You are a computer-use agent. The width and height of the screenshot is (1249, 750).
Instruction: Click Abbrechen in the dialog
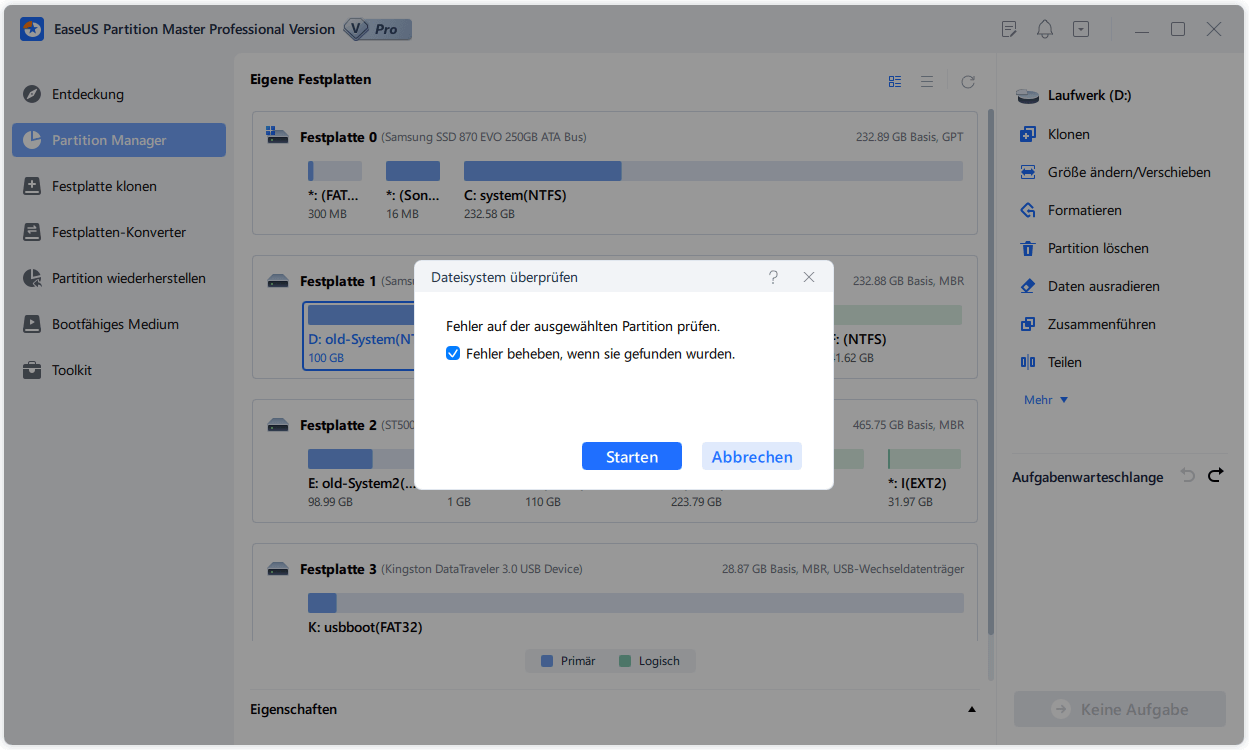coord(752,457)
